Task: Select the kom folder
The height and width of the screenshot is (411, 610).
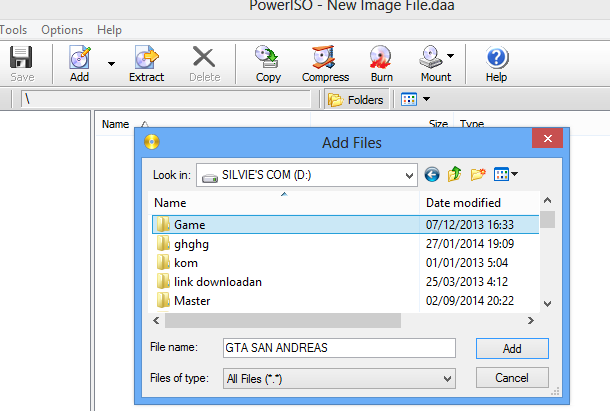Action: (186, 263)
